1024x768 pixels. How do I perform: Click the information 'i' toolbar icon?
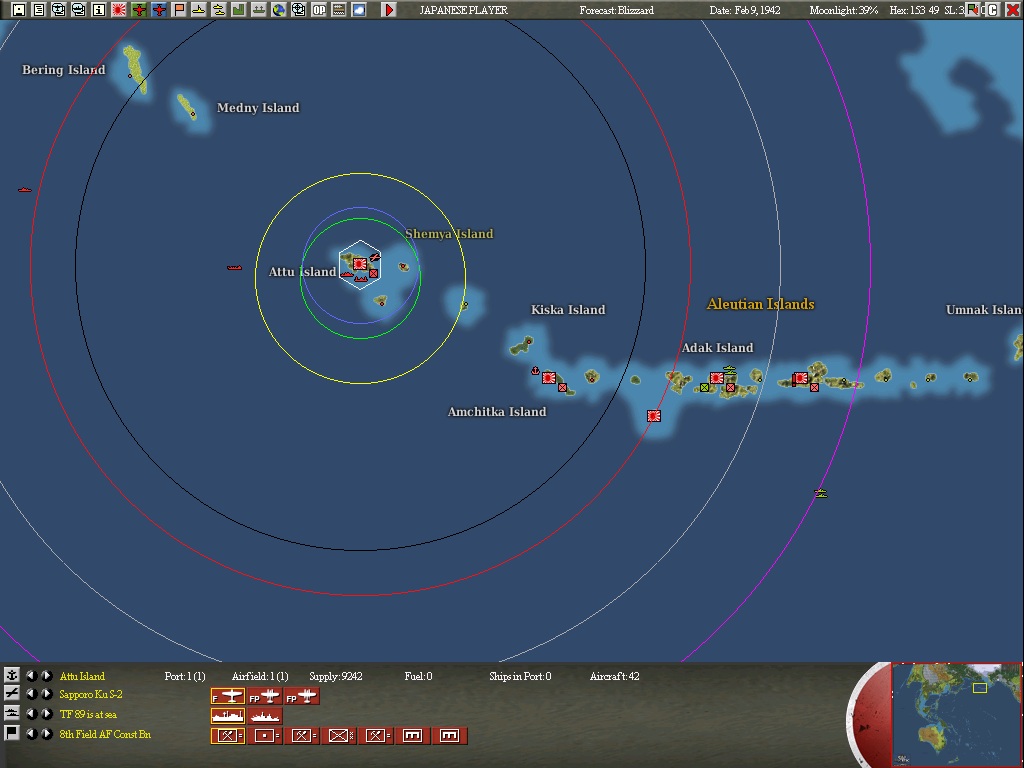97,9
